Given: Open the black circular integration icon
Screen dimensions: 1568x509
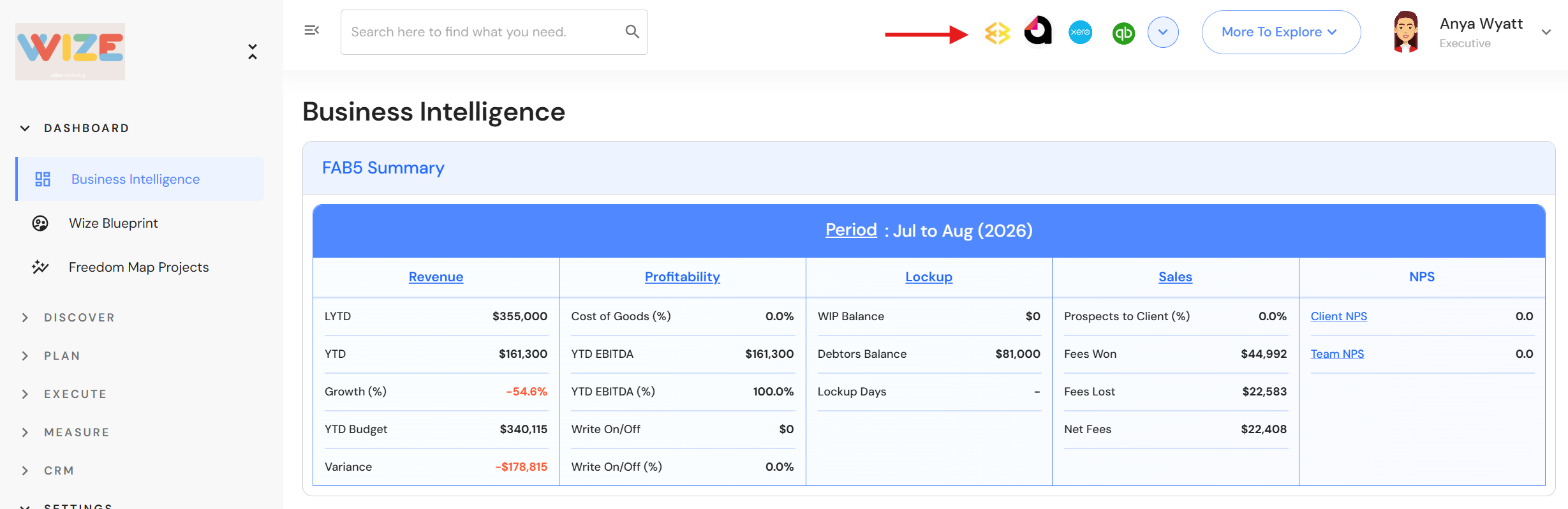Looking at the screenshot, I should click(x=1038, y=31).
